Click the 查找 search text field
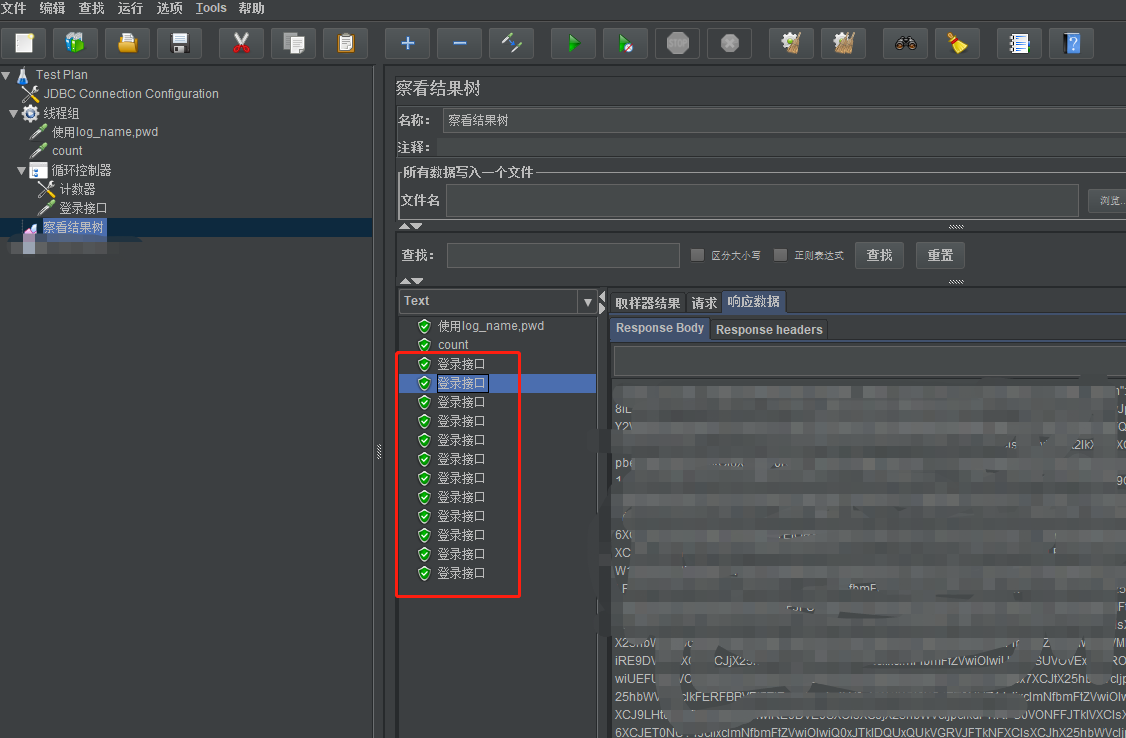This screenshot has width=1126, height=738. [x=563, y=255]
